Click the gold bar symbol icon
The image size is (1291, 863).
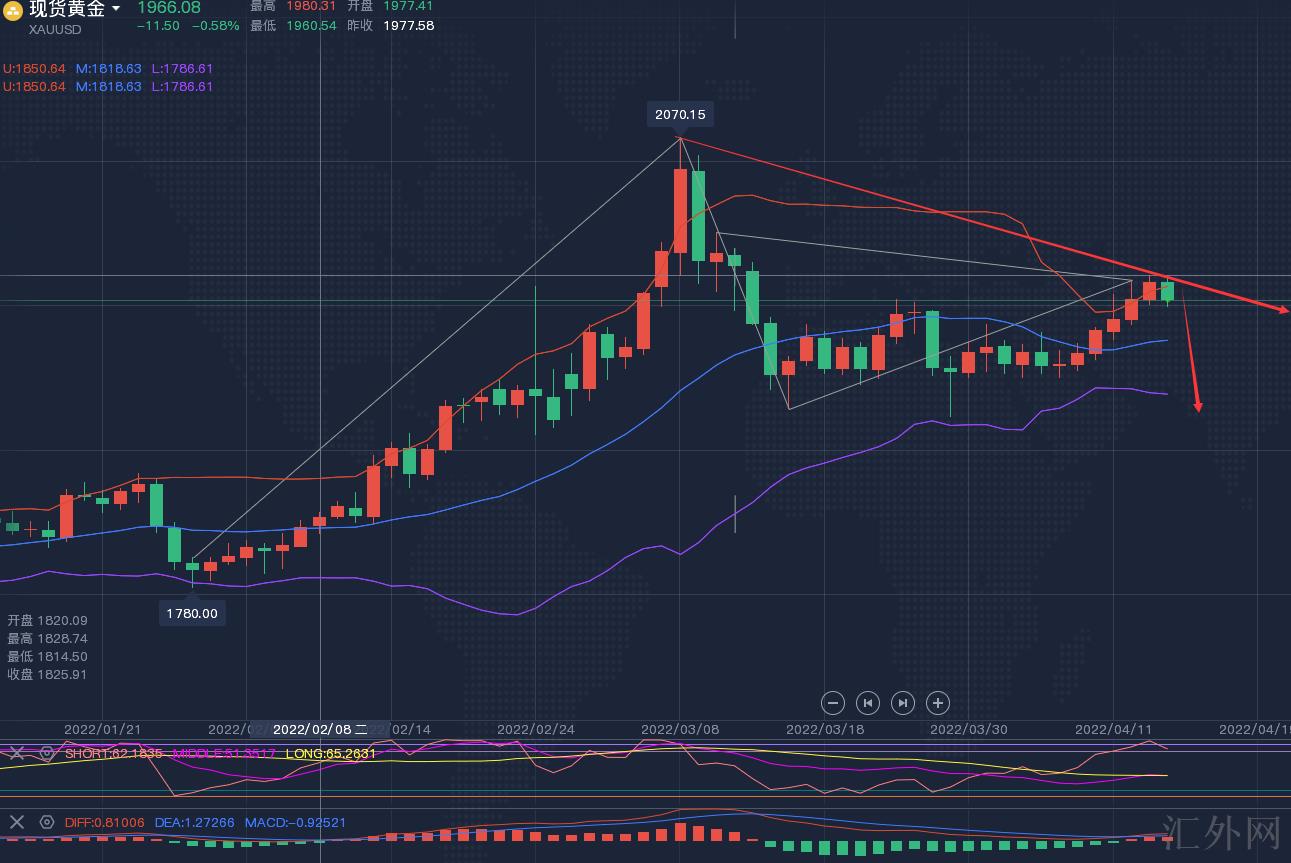(13, 11)
